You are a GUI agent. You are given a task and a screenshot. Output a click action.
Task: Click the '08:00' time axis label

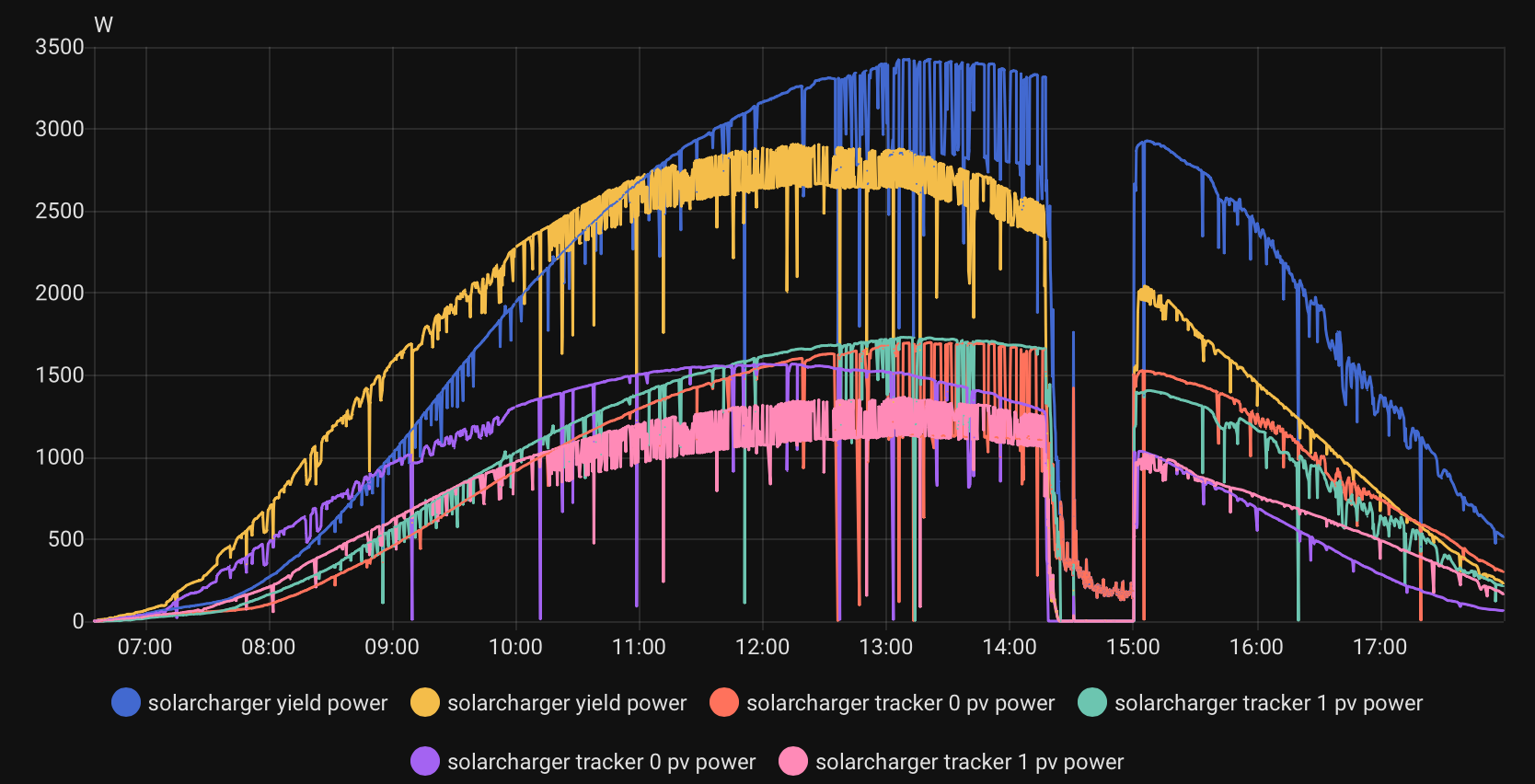[x=269, y=647]
